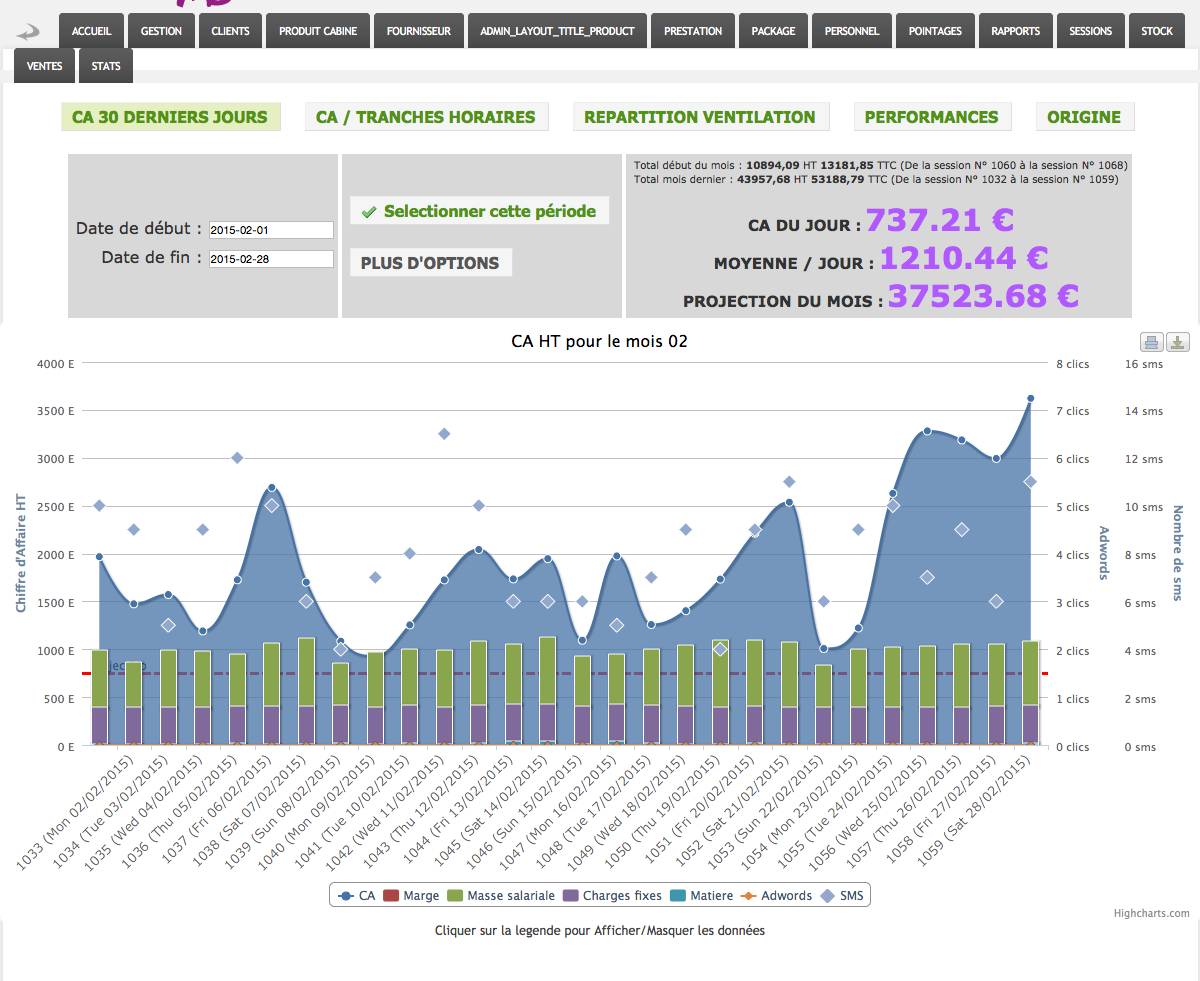This screenshot has height=981, width=1200.
Task: Click Selectionner cette période button
Action: [x=479, y=211]
